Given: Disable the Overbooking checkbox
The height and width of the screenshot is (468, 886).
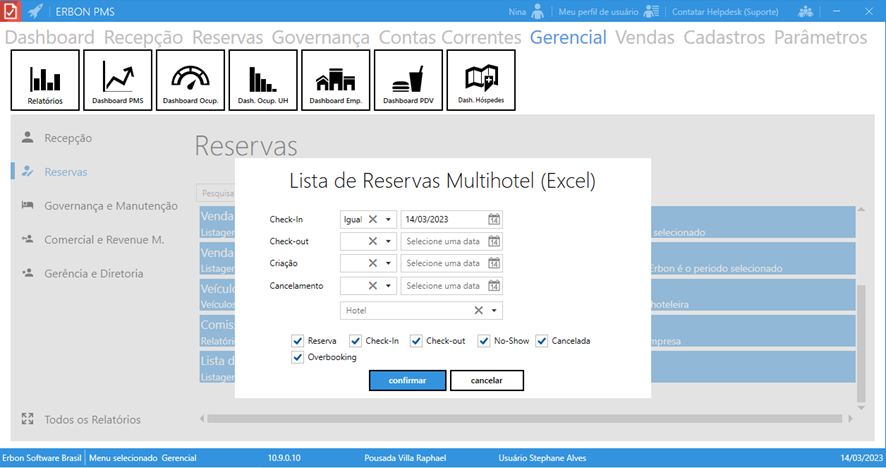Looking at the screenshot, I should pos(298,357).
